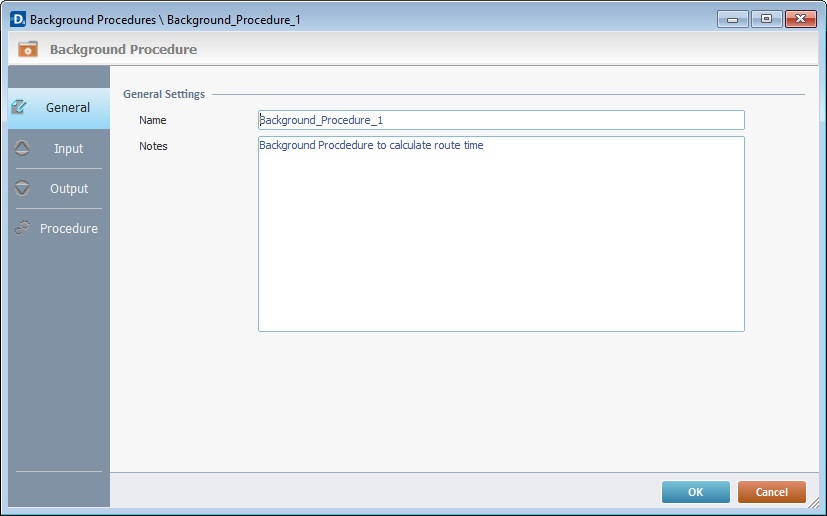This screenshot has height=516, width=827.
Task: Maximize the Background Procedure dialog
Action: tap(765, 19)
